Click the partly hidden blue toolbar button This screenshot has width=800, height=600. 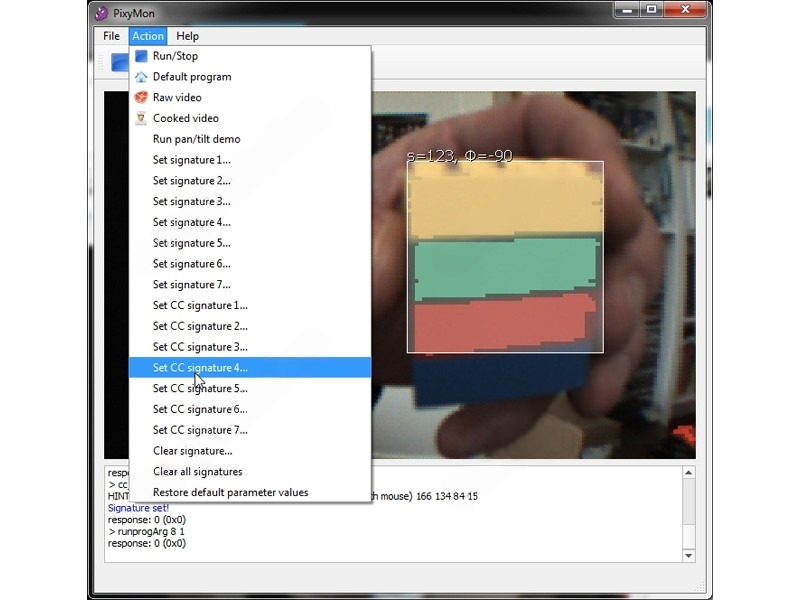pos(119,62)
